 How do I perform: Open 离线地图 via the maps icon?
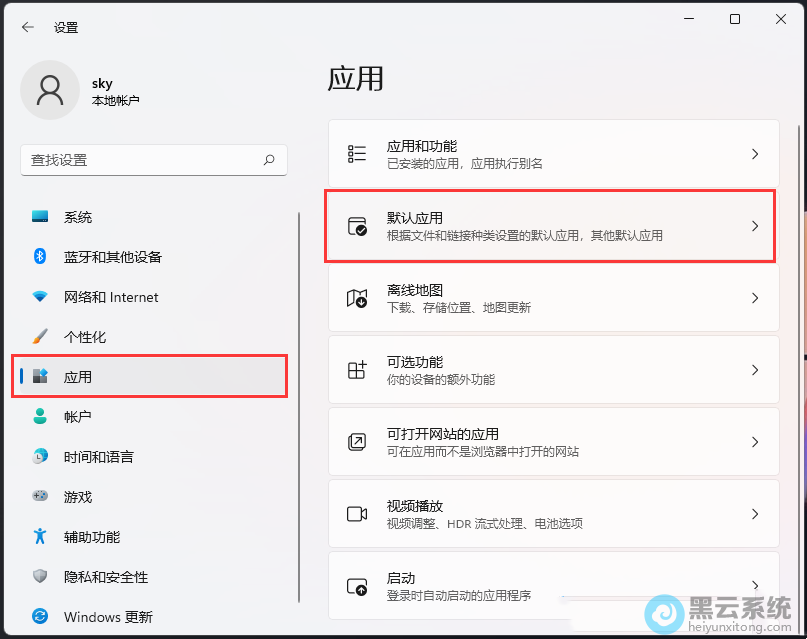[x=356, y=297]
